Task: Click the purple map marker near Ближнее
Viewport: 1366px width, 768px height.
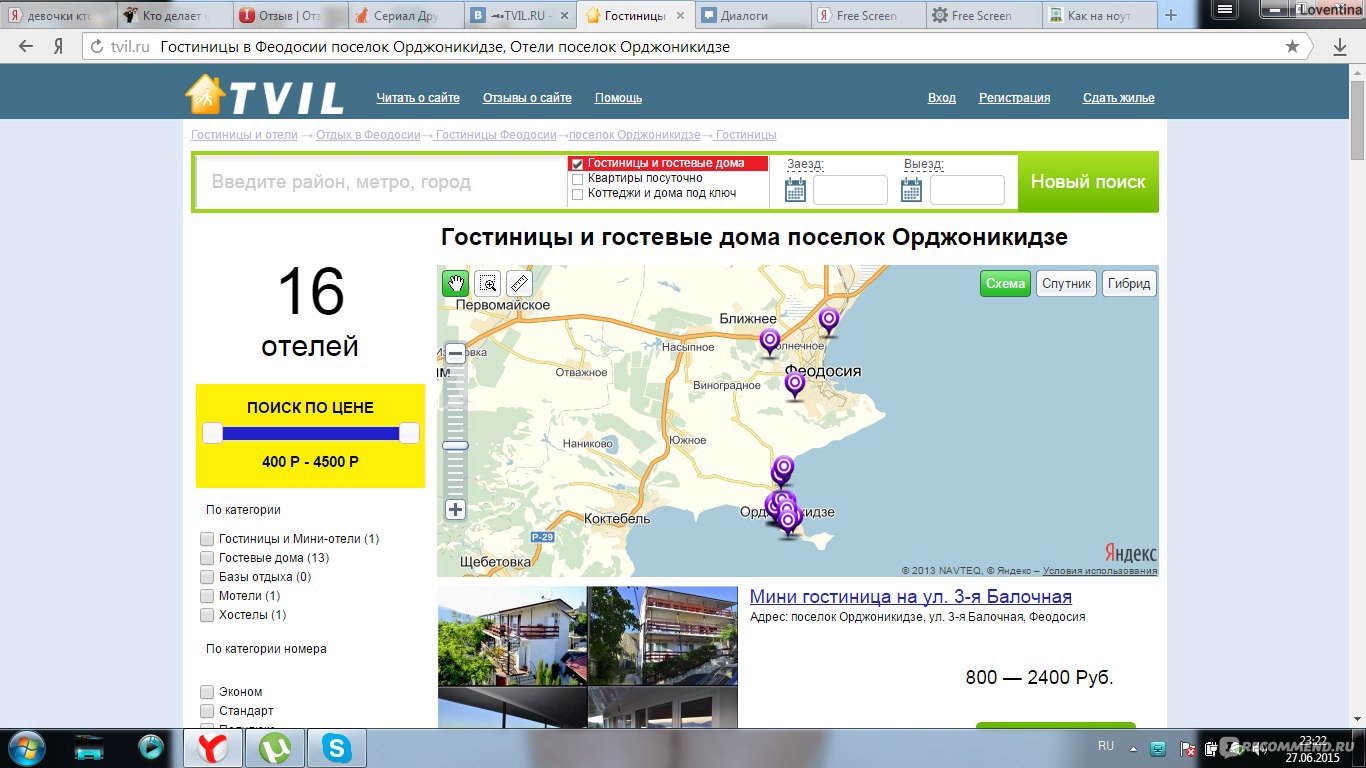Action: tap(769, 342)
